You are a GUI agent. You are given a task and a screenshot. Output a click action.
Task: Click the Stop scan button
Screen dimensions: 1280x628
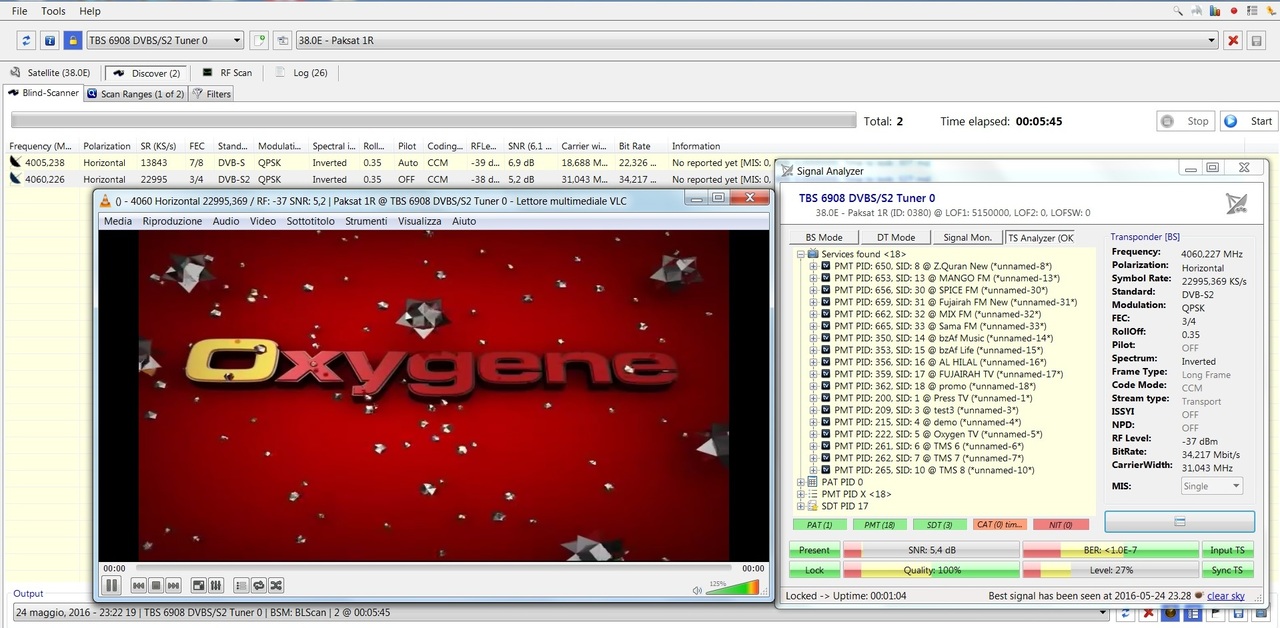pyautogui.click(x=1185, y=121)
